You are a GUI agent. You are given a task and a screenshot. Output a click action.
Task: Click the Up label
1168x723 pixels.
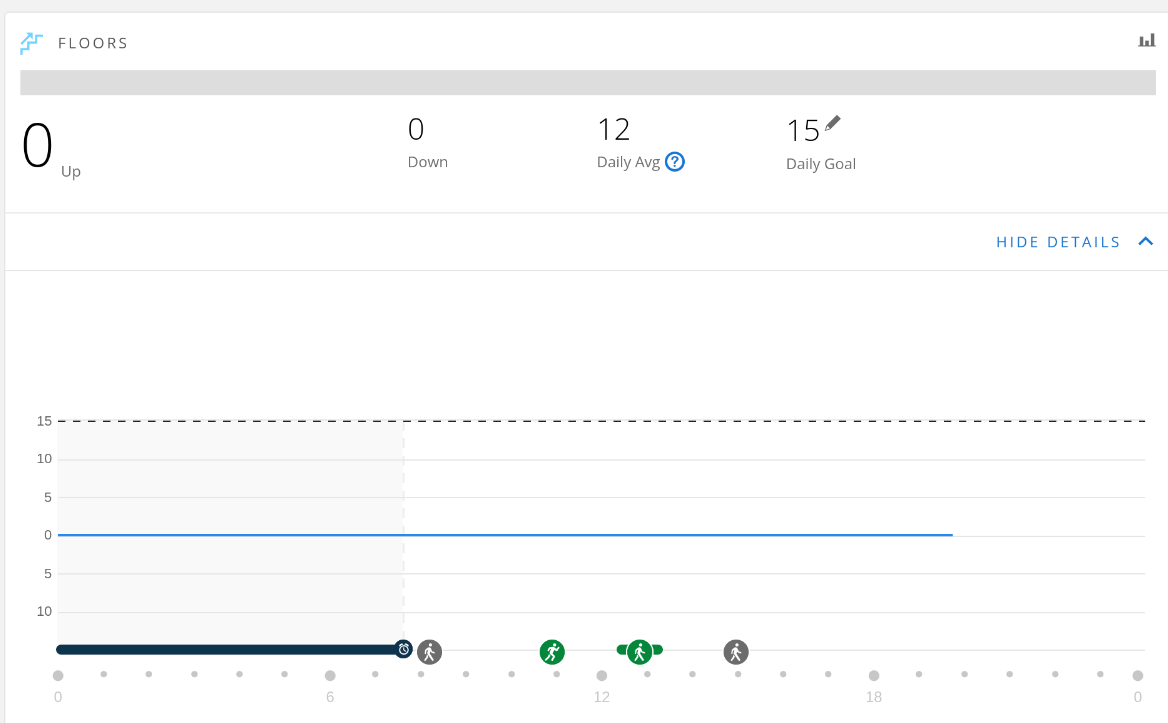pos(71,172)
